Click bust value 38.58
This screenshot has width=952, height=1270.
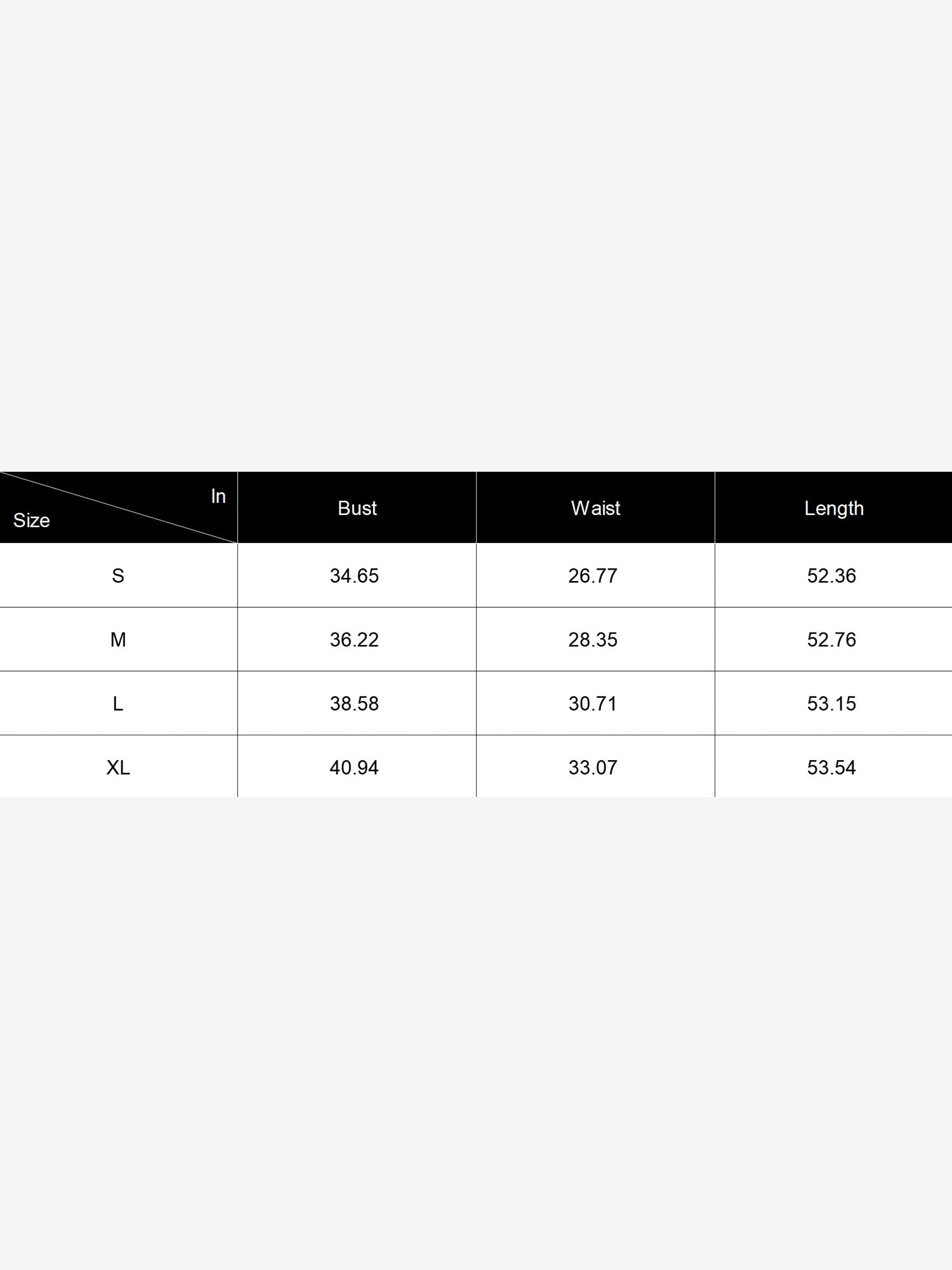pos(354,704)
